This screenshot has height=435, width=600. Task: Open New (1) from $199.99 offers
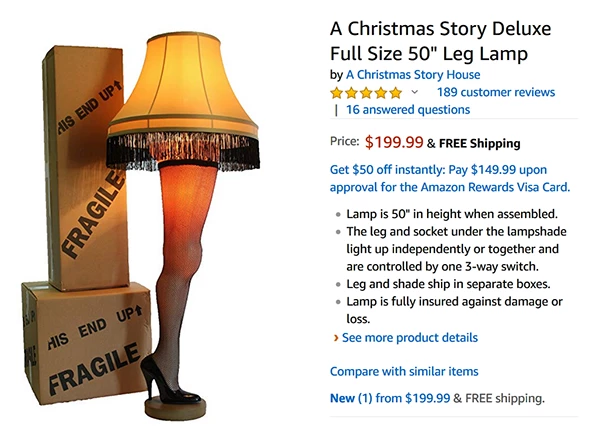pyautogui.click(x=390, y=398)
